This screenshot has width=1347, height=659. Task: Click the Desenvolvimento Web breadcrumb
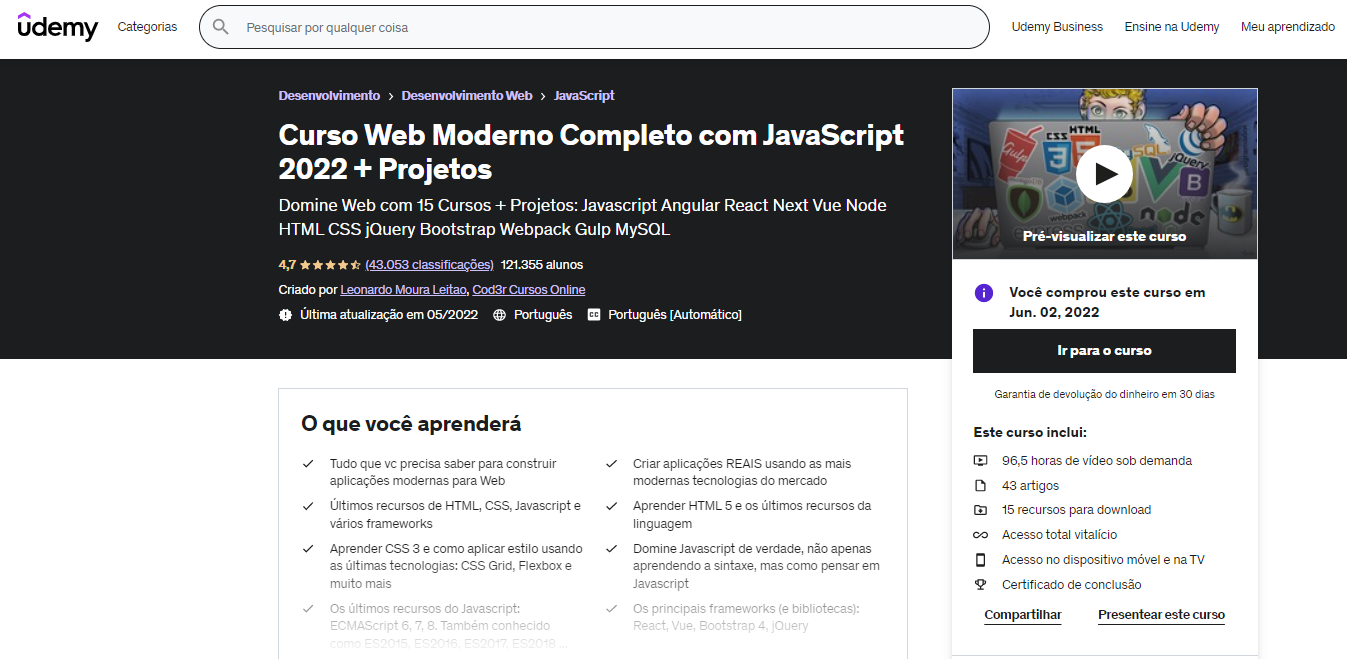point(467,96)
